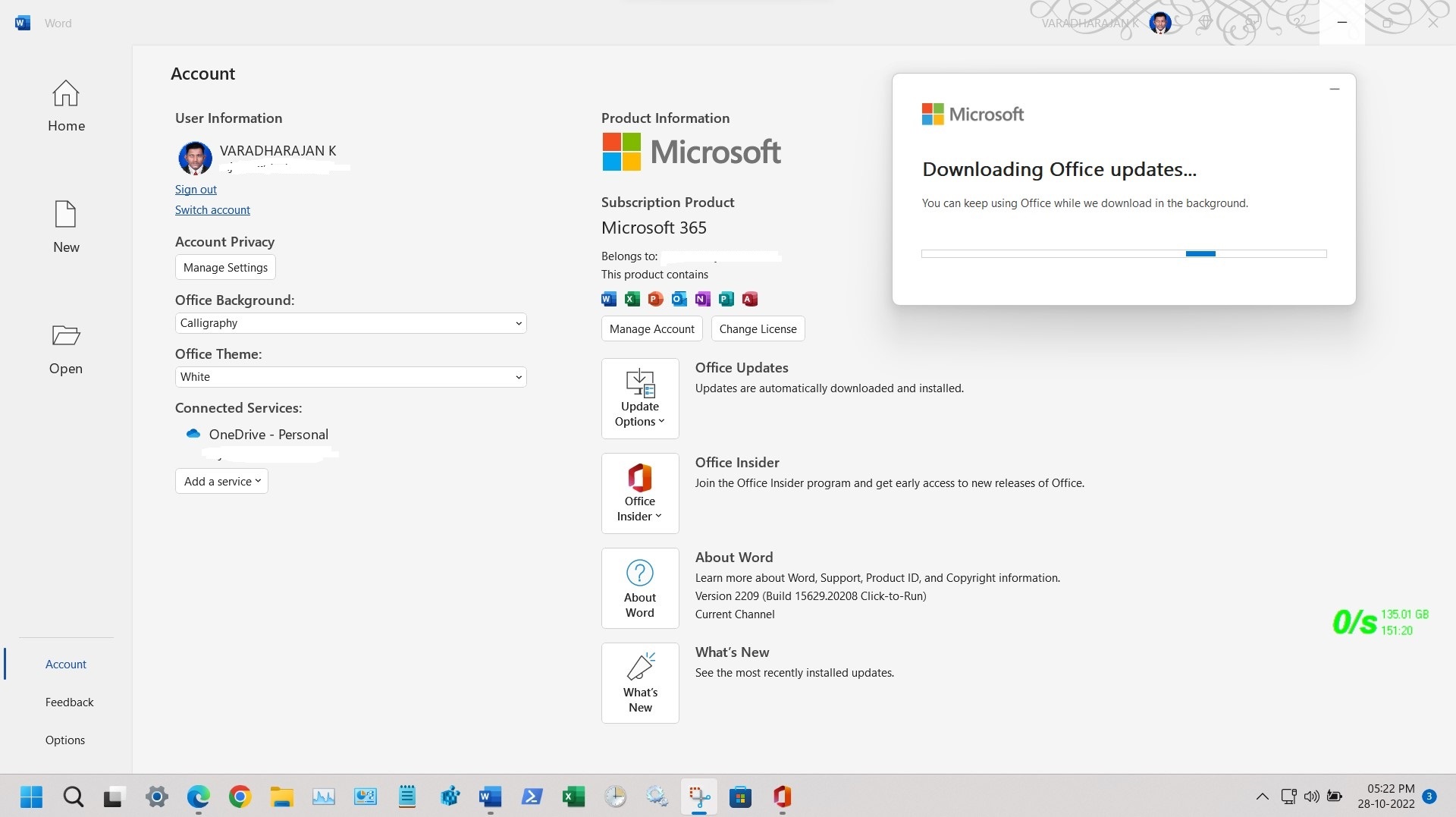Click the user profile photo under User Information
The height and width of the screenshot is (817, 1456).
click(195, 158)
